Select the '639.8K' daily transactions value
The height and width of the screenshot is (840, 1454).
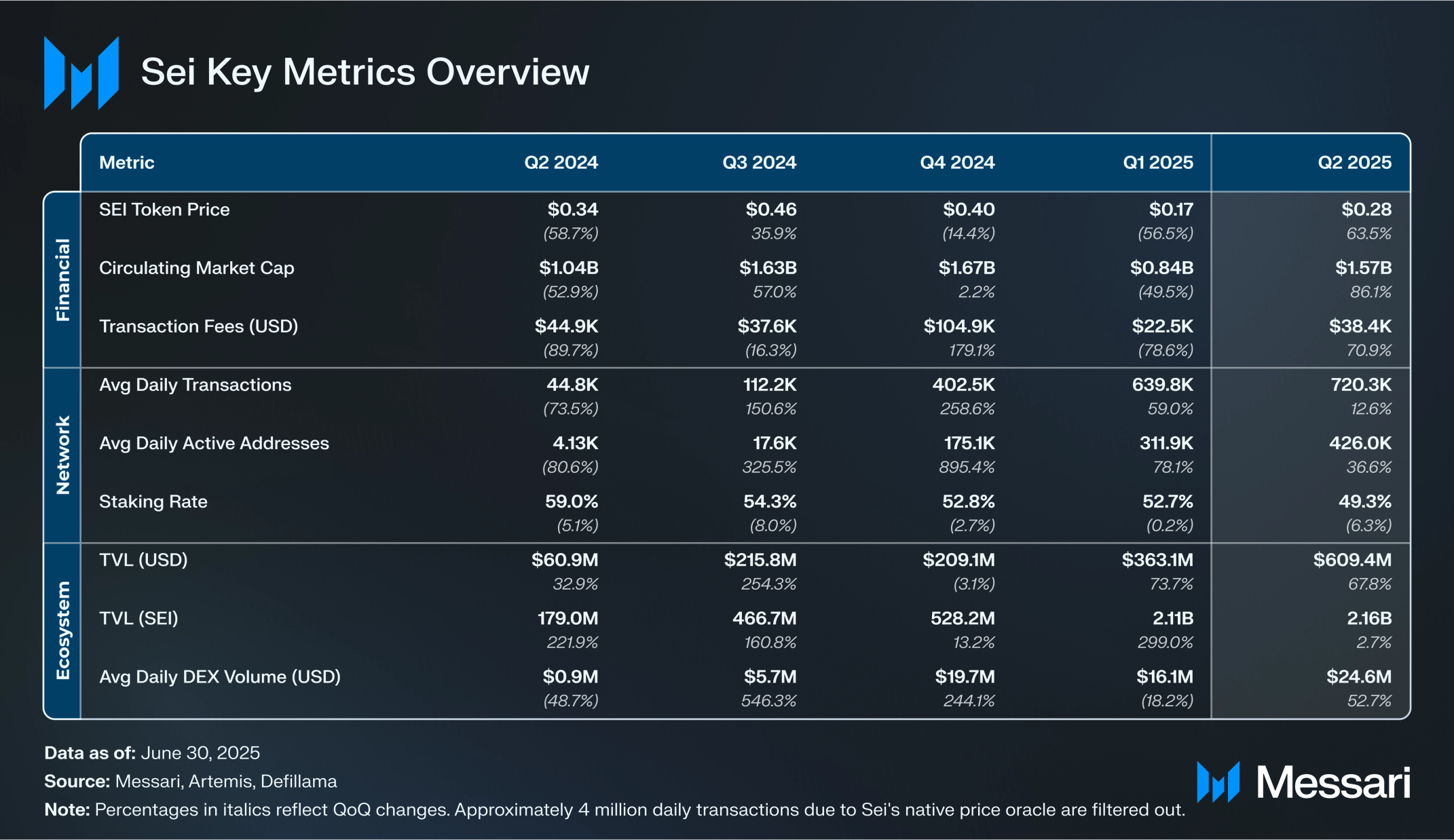[1163, 385]
